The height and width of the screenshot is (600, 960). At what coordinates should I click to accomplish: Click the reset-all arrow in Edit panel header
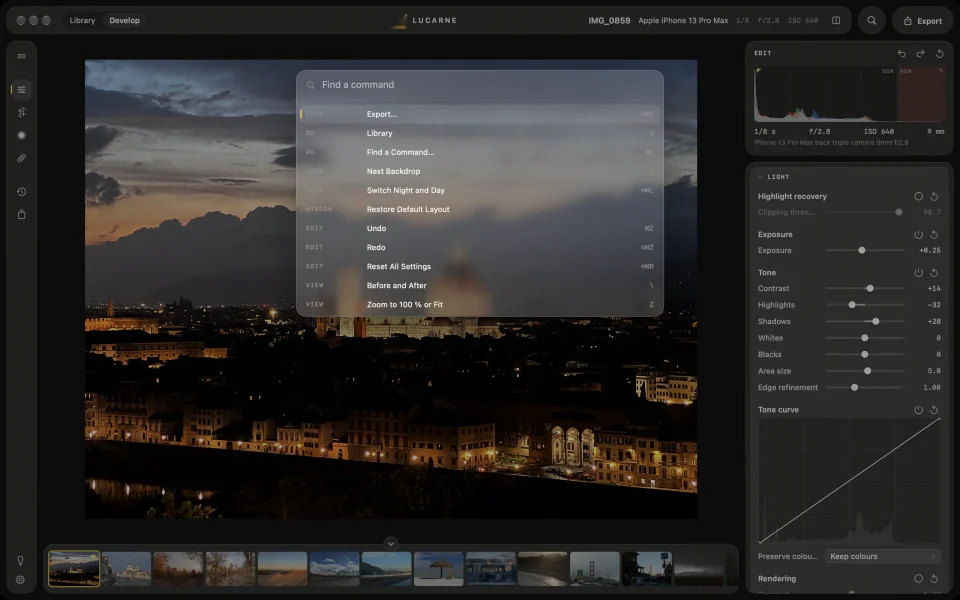(940, 53)
